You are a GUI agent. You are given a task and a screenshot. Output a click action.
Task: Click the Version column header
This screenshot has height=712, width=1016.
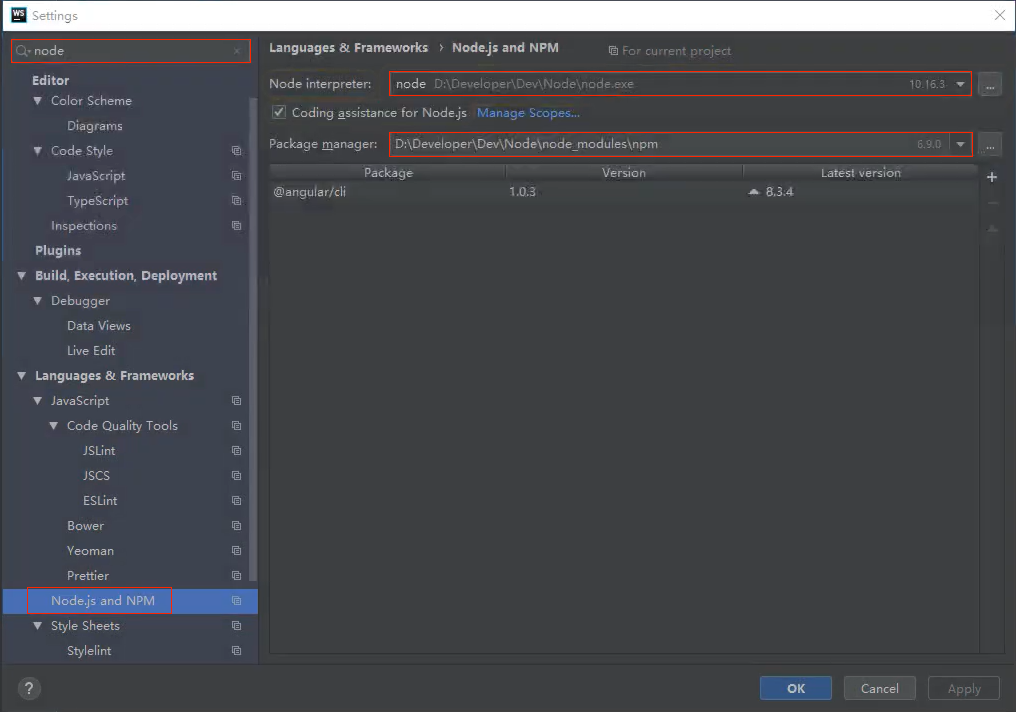click(x=623, y=172)
